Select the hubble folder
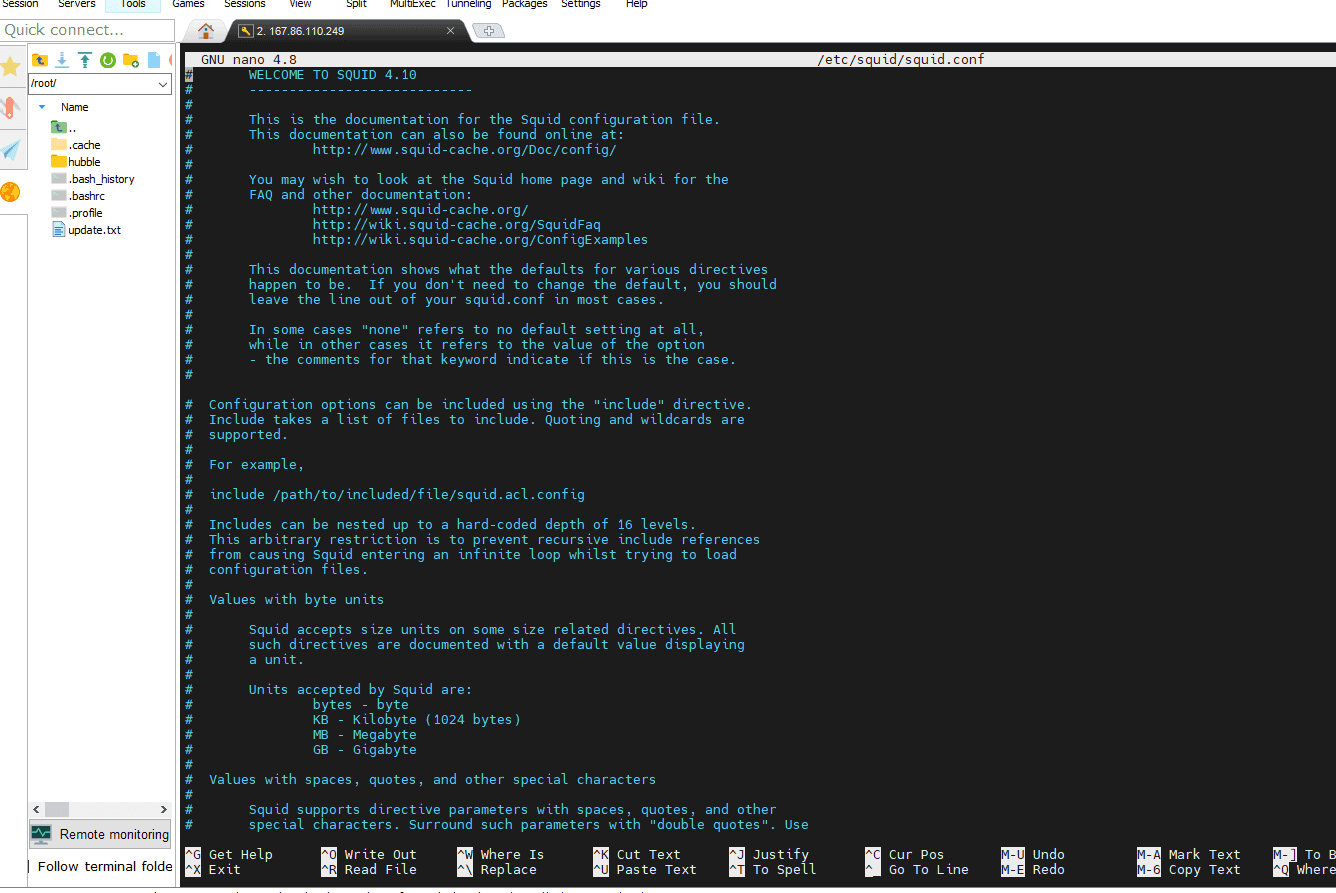 click(x=76, y=162)
